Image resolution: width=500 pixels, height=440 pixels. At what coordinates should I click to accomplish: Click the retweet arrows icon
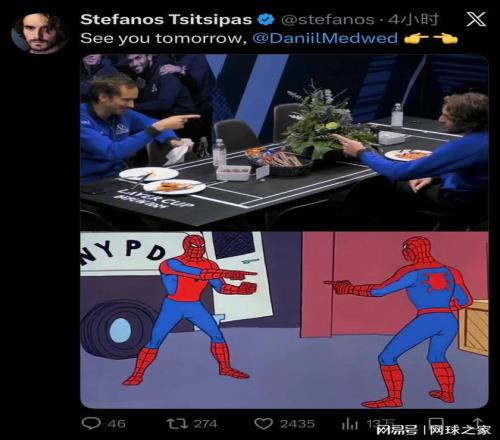(177, 424)
